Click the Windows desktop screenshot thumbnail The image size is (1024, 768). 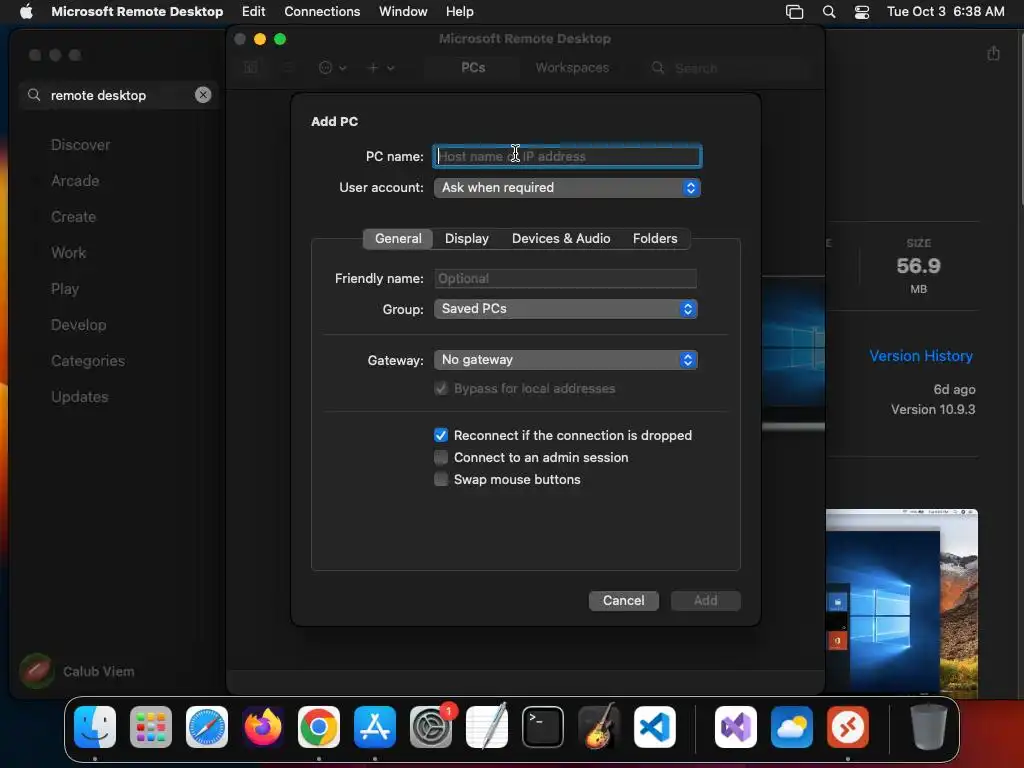click(x=901, y=601)
